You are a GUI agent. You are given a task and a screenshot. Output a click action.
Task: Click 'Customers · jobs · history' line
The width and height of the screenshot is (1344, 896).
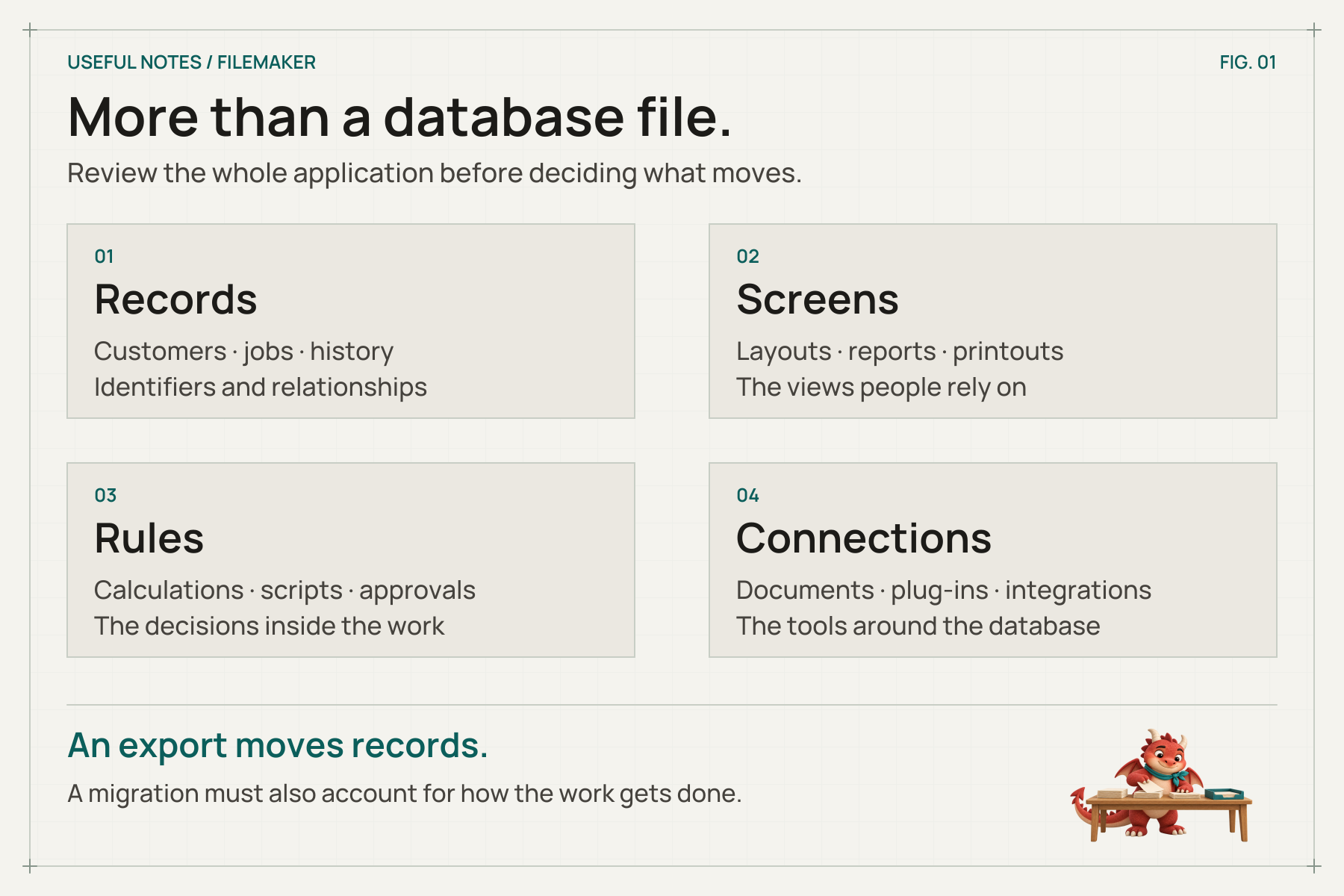tap(243, 351)
